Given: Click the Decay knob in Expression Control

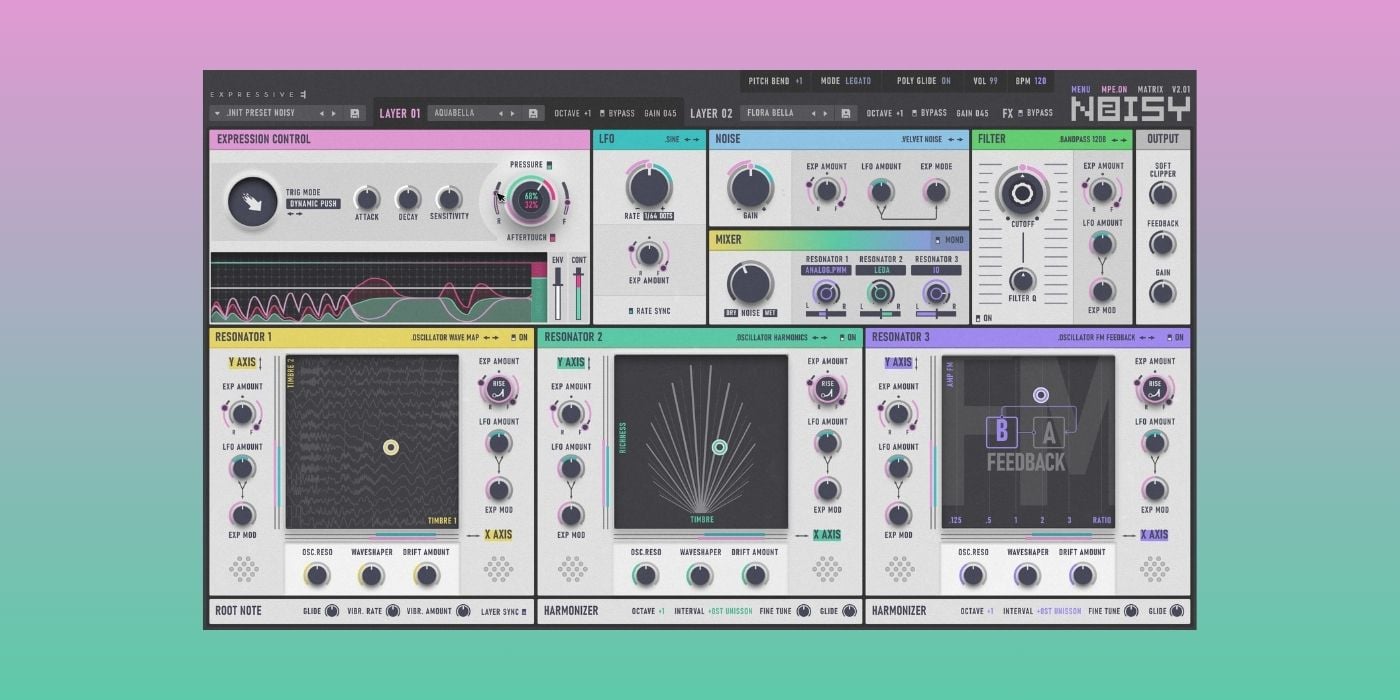Looking at the screenshot, I should 408,198.
